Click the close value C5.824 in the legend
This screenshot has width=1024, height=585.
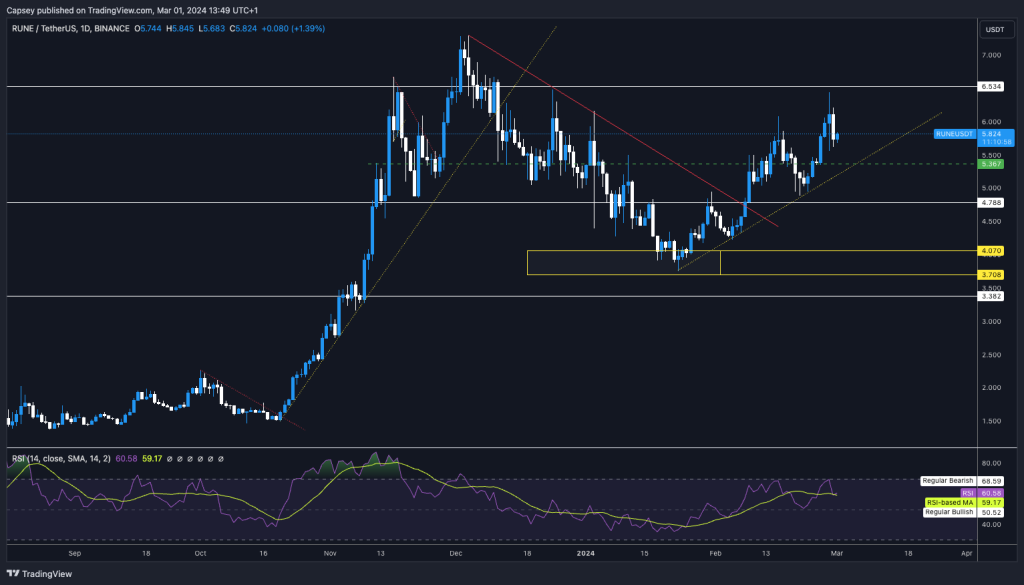pyautogui.click(x=243, y=29)
